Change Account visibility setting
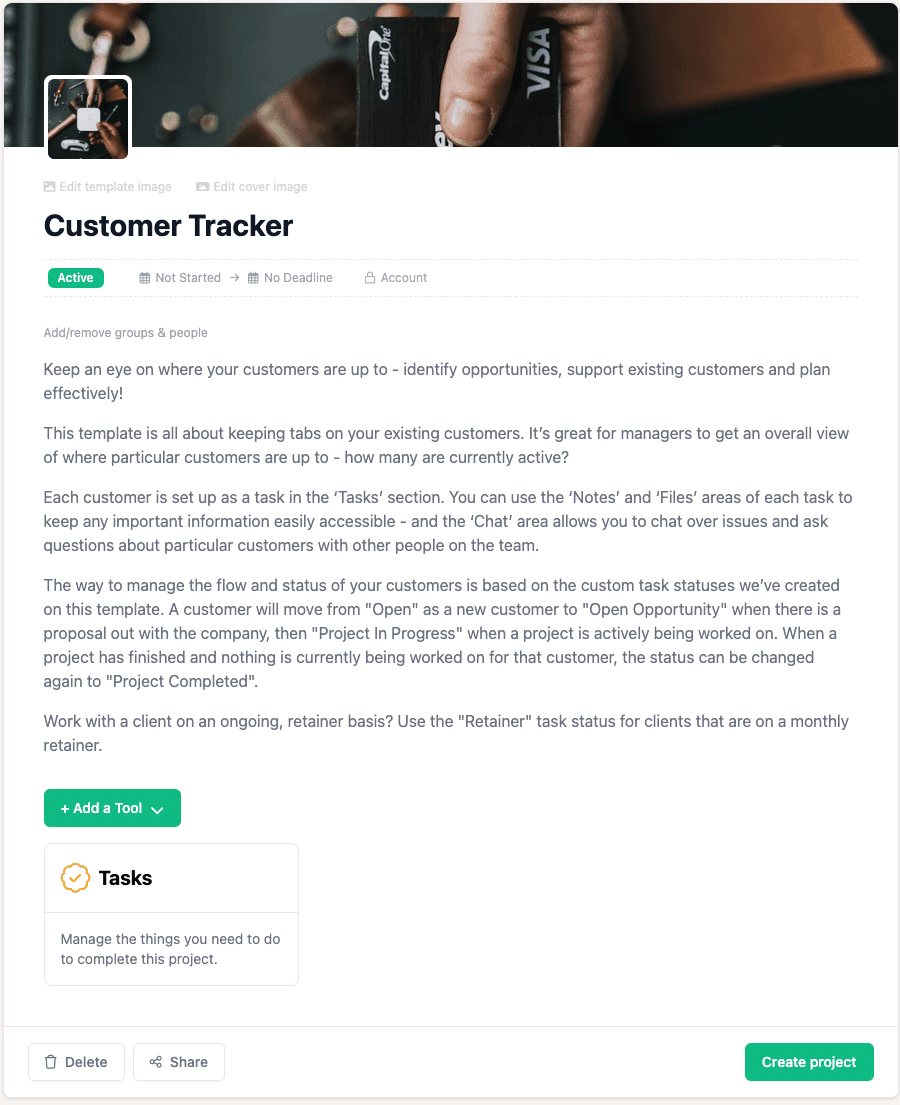 click(x=403, y=277)
